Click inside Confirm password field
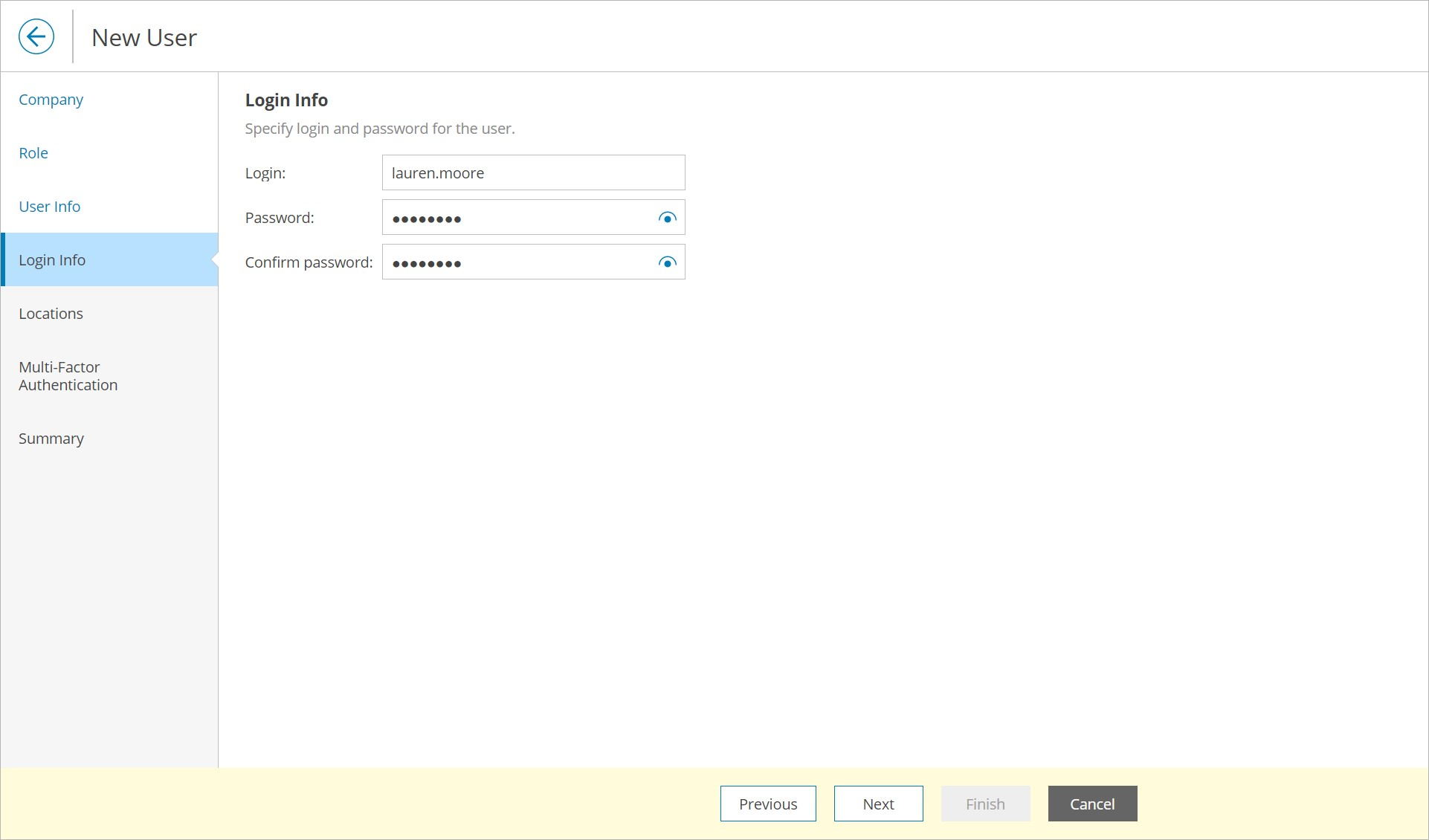Screen dimensions: 1429x840 coord(517,262)
